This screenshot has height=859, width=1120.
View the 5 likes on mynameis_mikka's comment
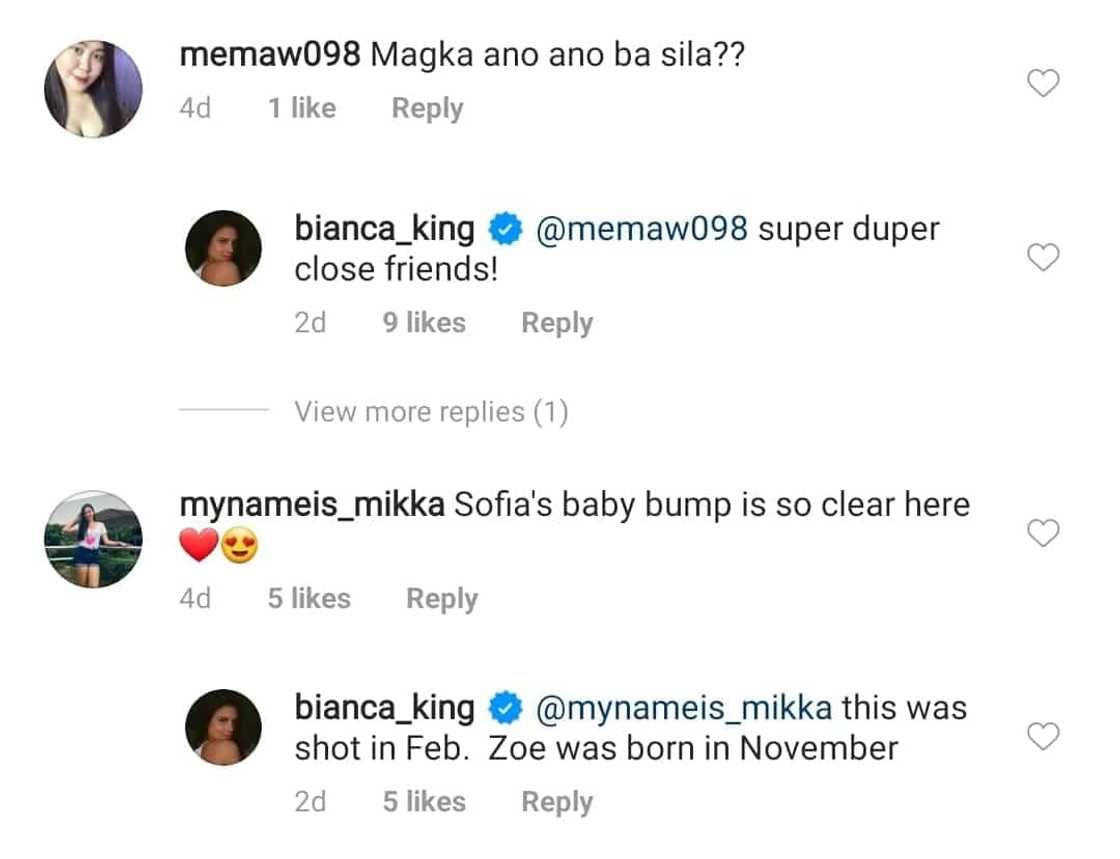click(x=309, y=598)
